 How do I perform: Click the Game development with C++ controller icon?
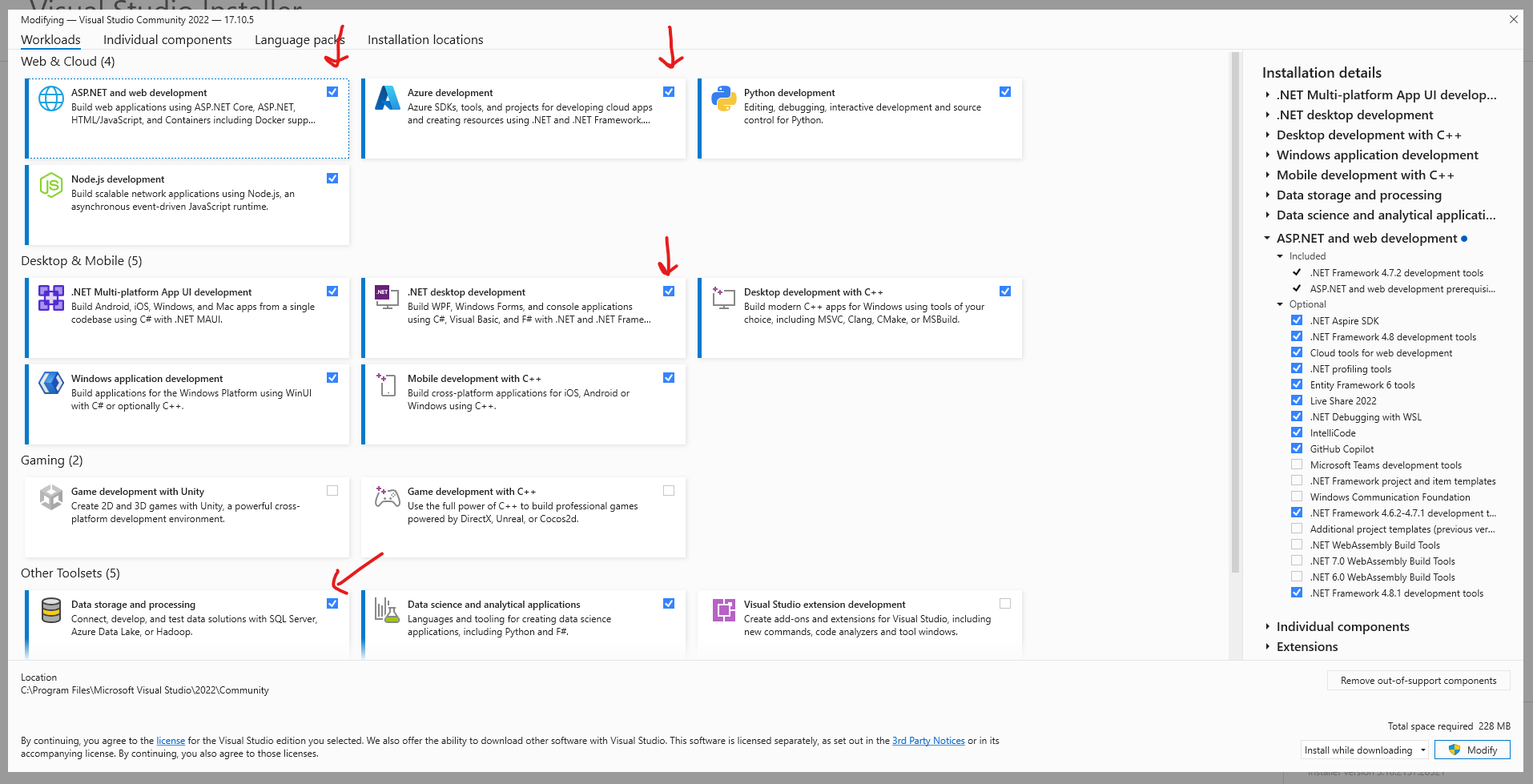388,497
